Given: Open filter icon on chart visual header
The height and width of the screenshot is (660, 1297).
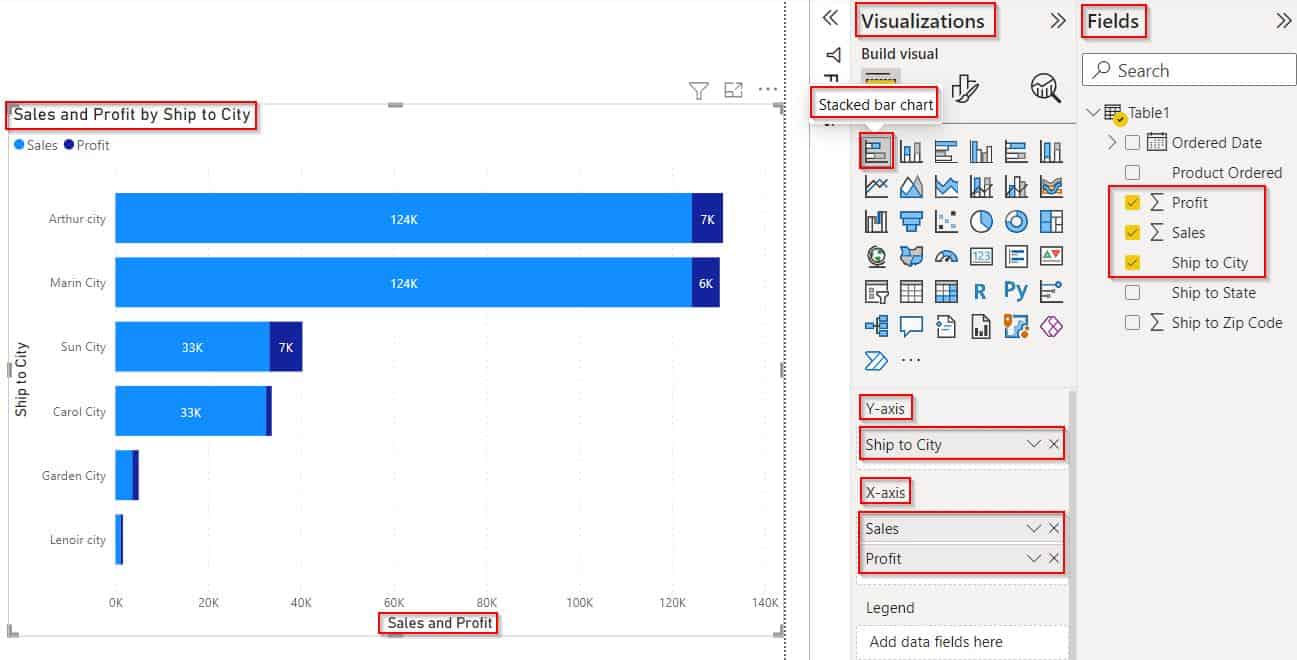Looking at the screenshot, I should (699, 91).
